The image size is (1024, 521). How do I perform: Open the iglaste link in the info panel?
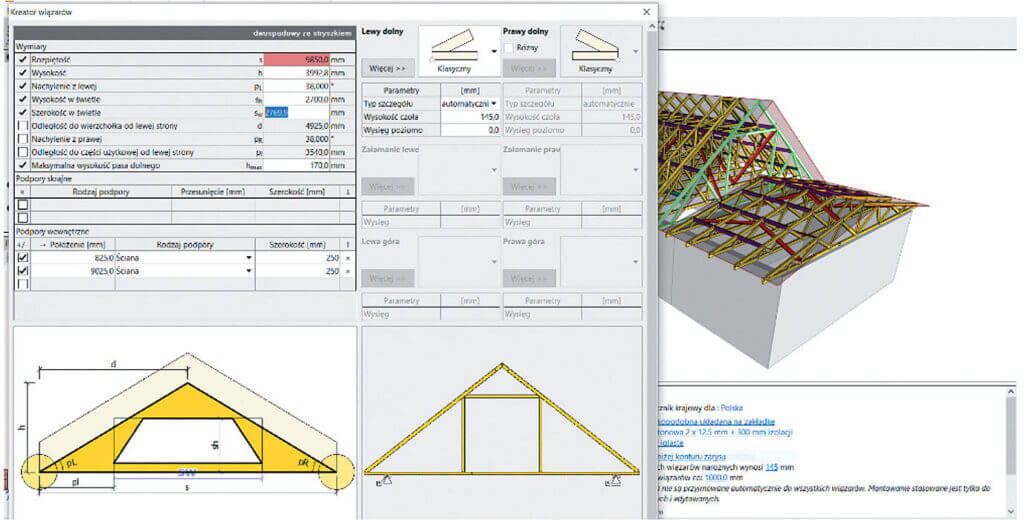point(670,443)
